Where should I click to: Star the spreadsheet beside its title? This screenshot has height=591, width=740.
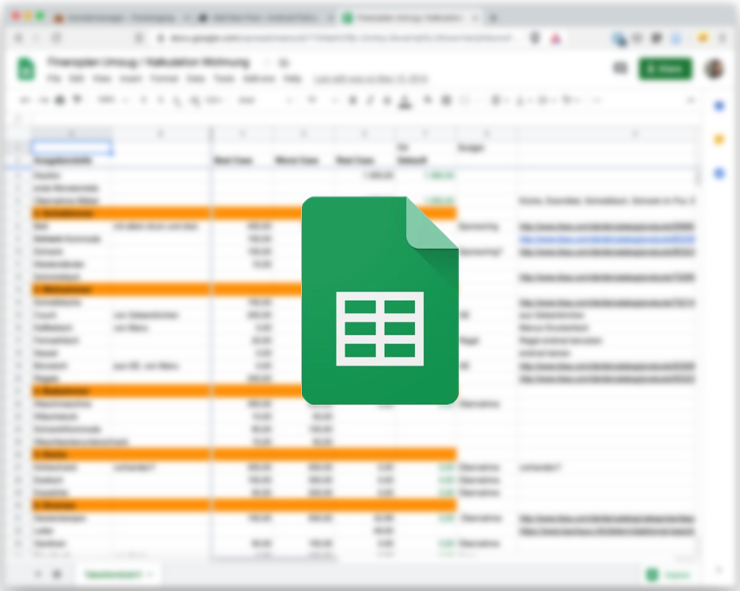pyautogui.click(x=267, y=62)
